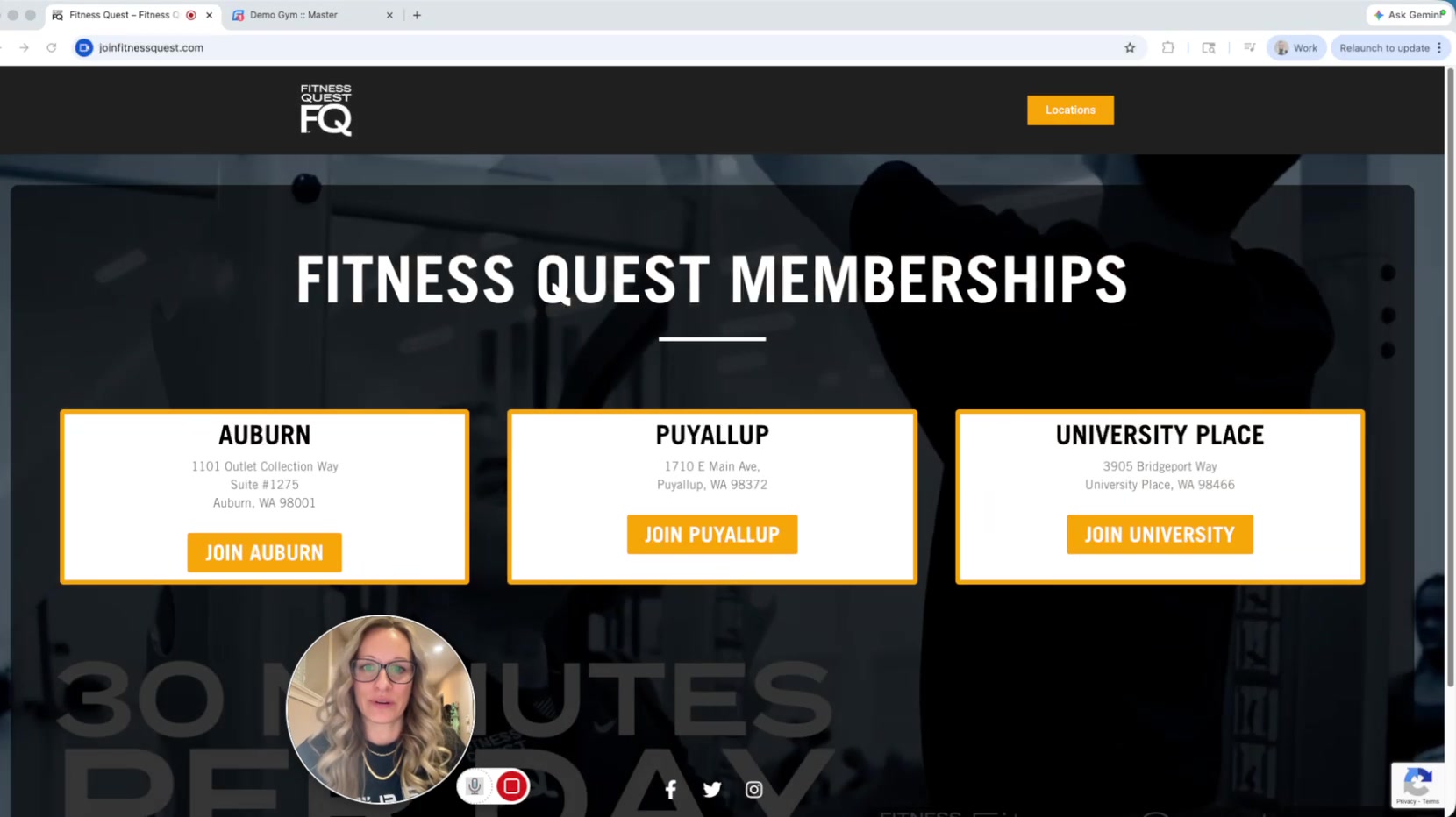Open a new browser tab

[x=417, y=15]
